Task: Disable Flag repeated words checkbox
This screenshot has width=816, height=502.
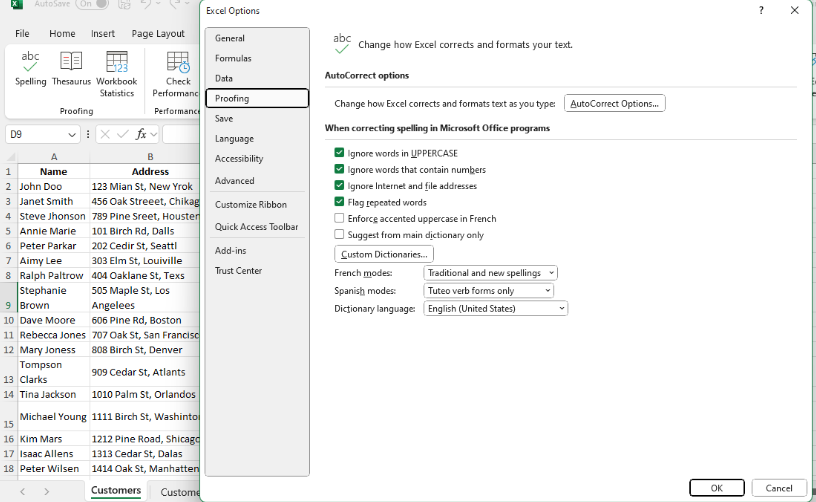Action: tap(339, 202)
